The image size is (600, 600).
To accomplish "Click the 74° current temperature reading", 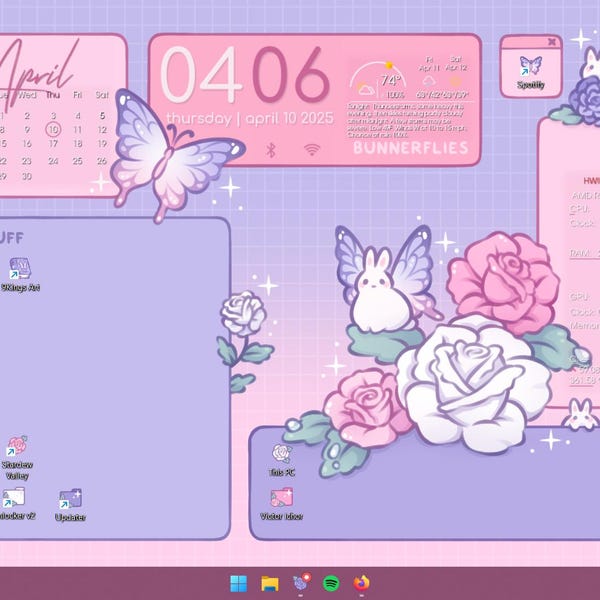I will coord(390,80).
